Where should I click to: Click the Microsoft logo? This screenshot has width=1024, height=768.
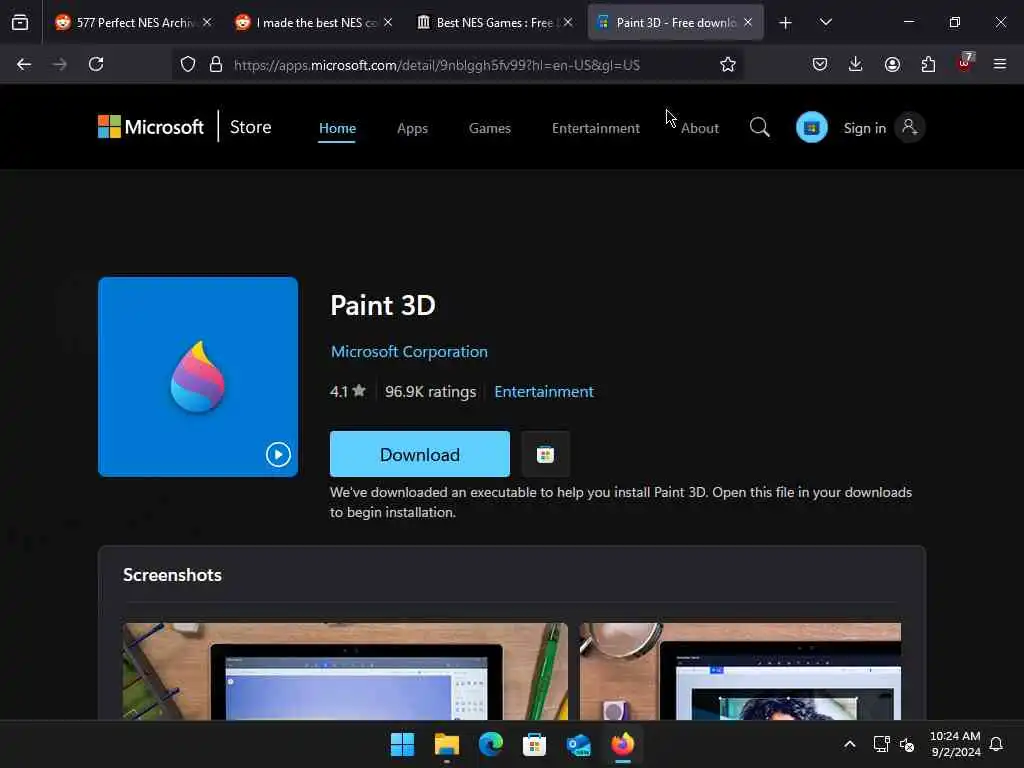tap(151, 127)
